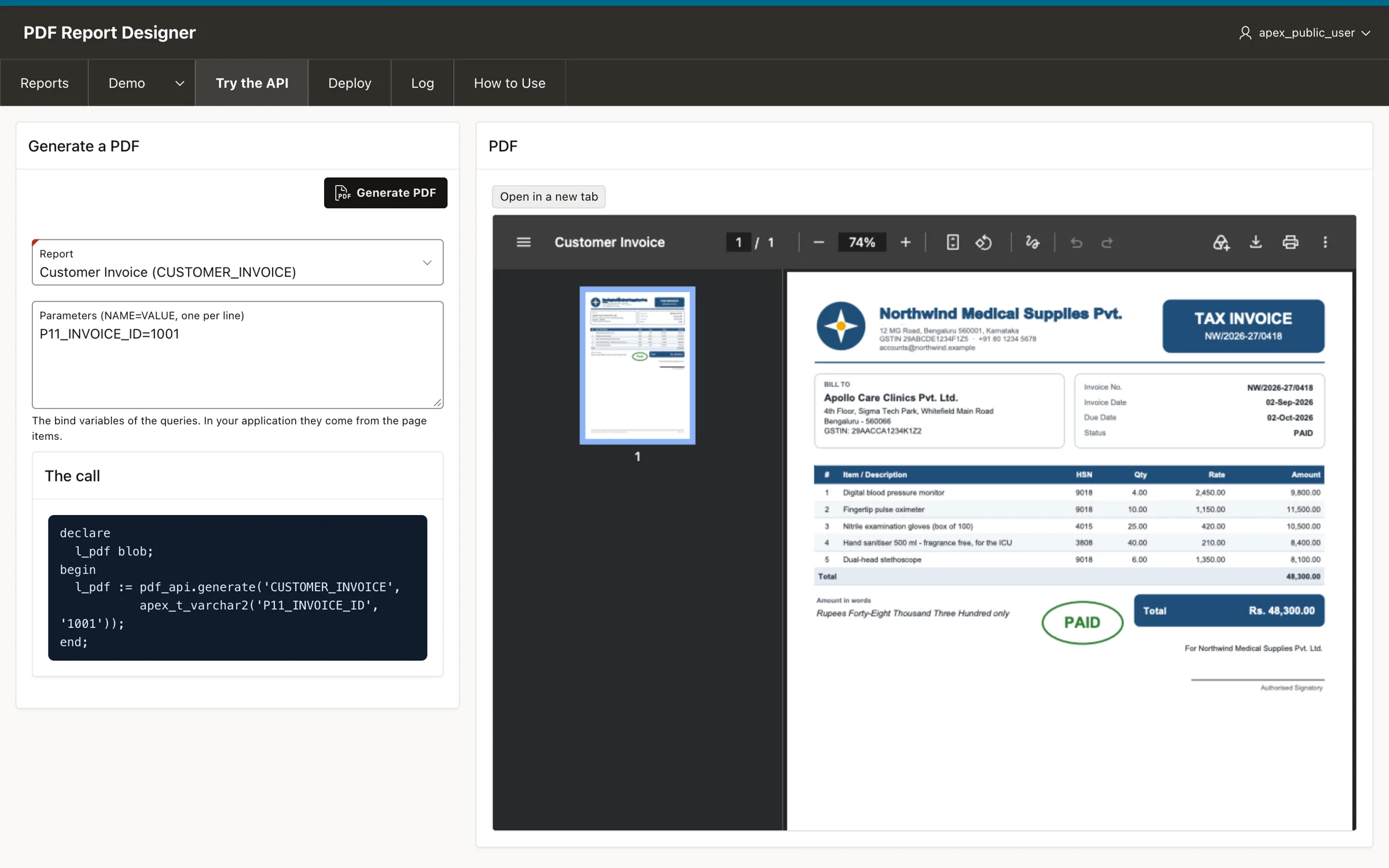Click the PDF Report Designer title

point(109,33)
